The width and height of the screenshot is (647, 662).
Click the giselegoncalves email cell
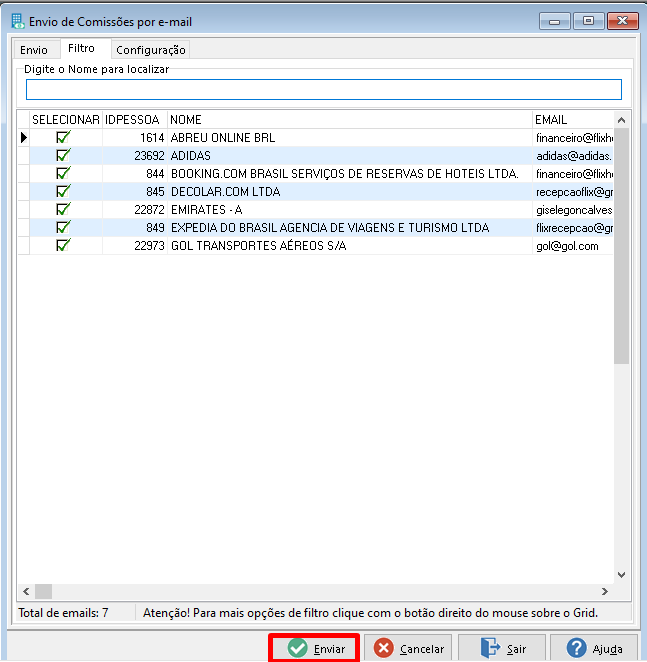[573, 210]
